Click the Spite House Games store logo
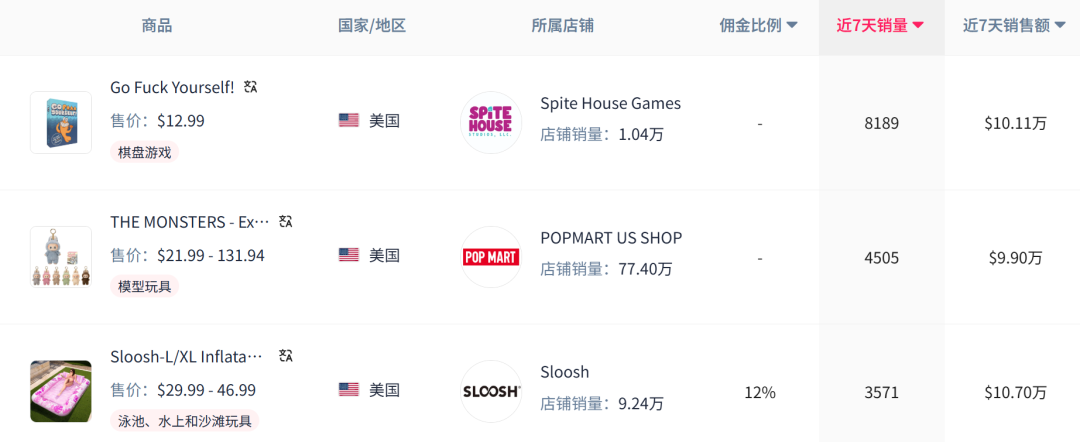This screenshot has width=1080, height=442. coord(491,122)
